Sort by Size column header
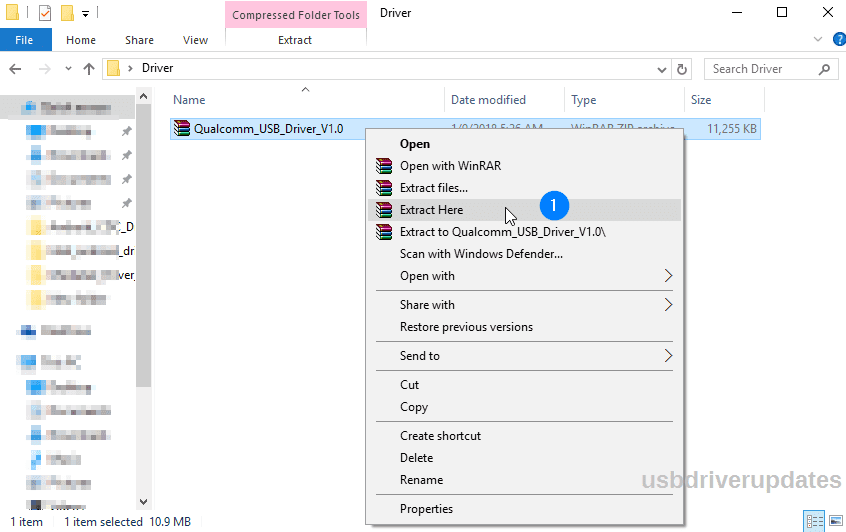The width and height of the screenshot is (846, 532). [x=701, y=100]
